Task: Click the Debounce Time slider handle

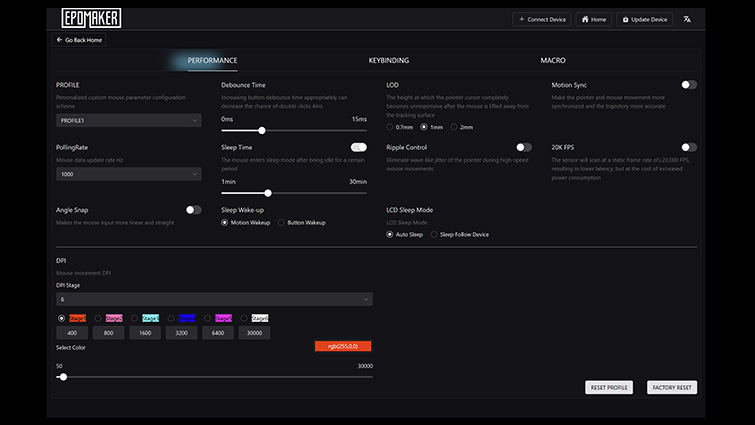Action: (262, 130)
